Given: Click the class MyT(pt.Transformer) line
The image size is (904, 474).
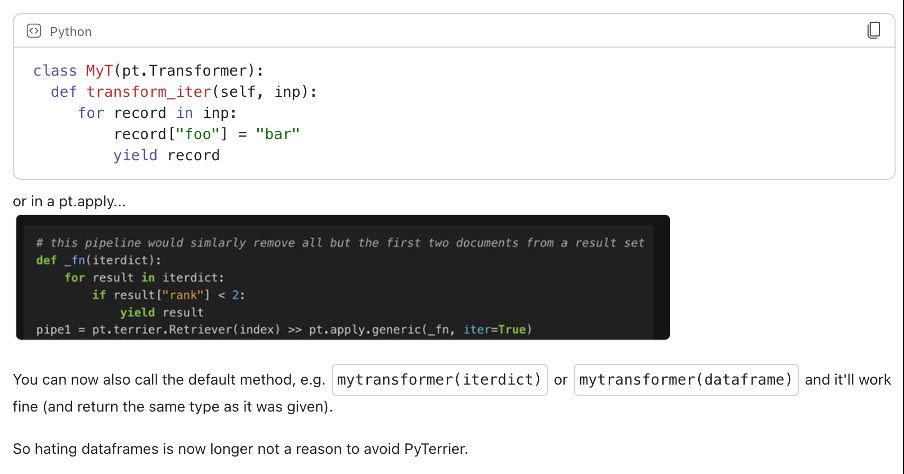Looking at the screenshot, I should coord(148,71).
